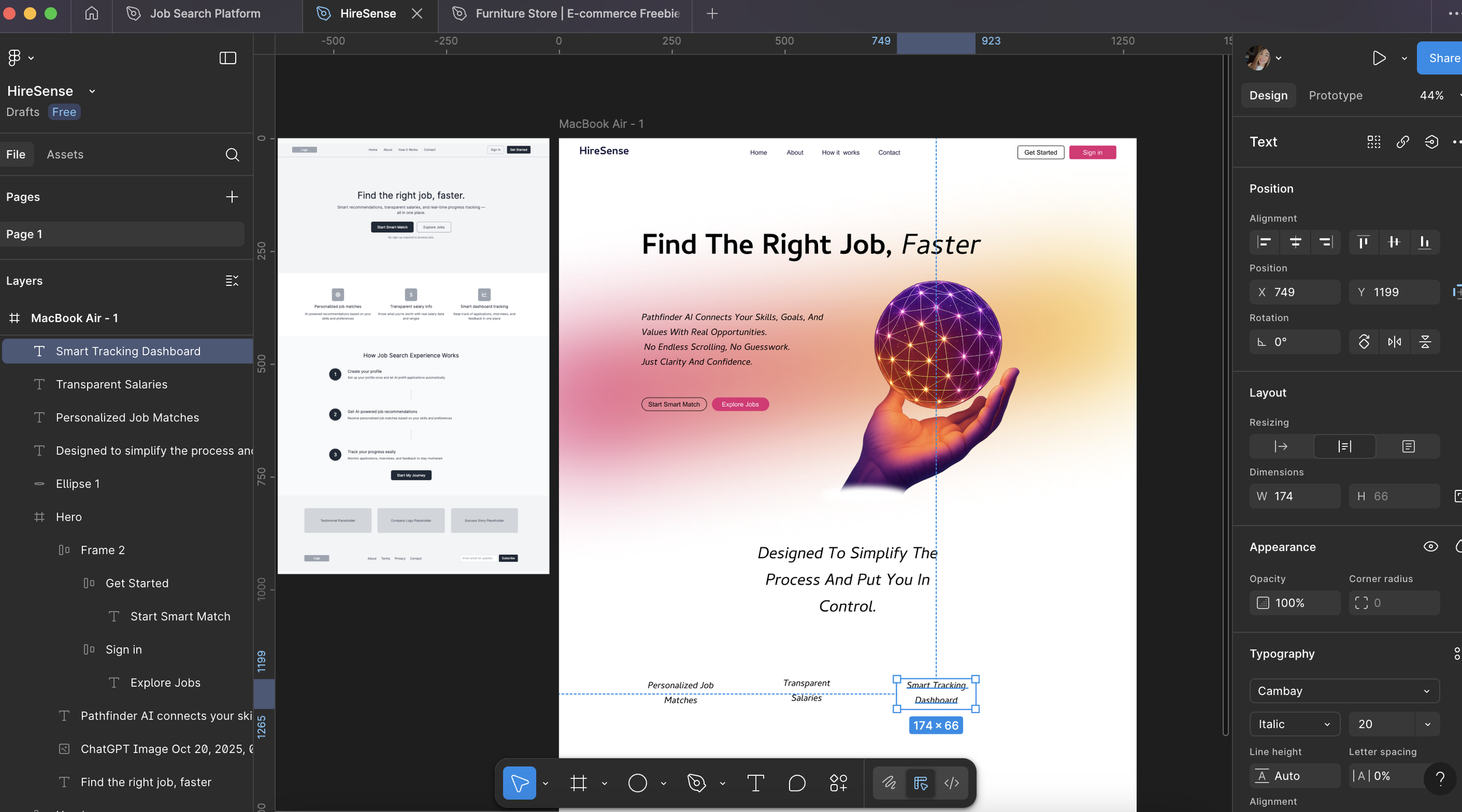Toggle Dev Mode code icon

(x=951, y=783)
